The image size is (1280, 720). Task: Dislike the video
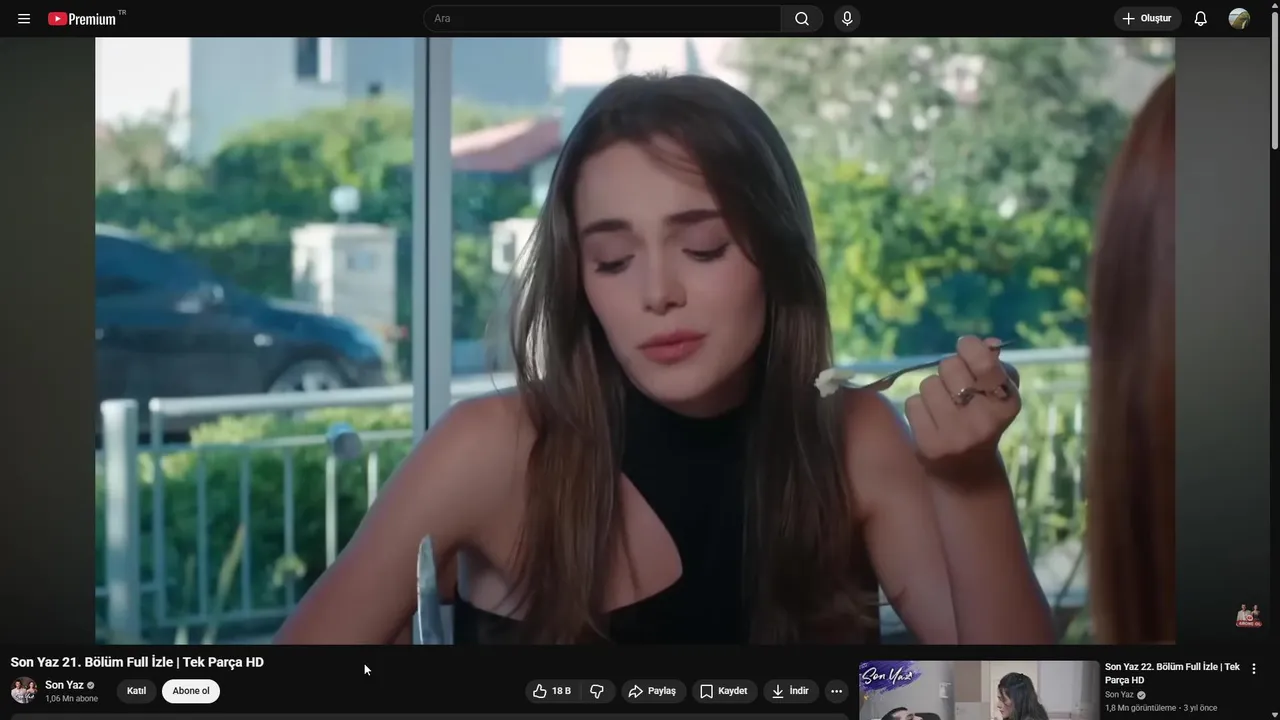(597, 691)
